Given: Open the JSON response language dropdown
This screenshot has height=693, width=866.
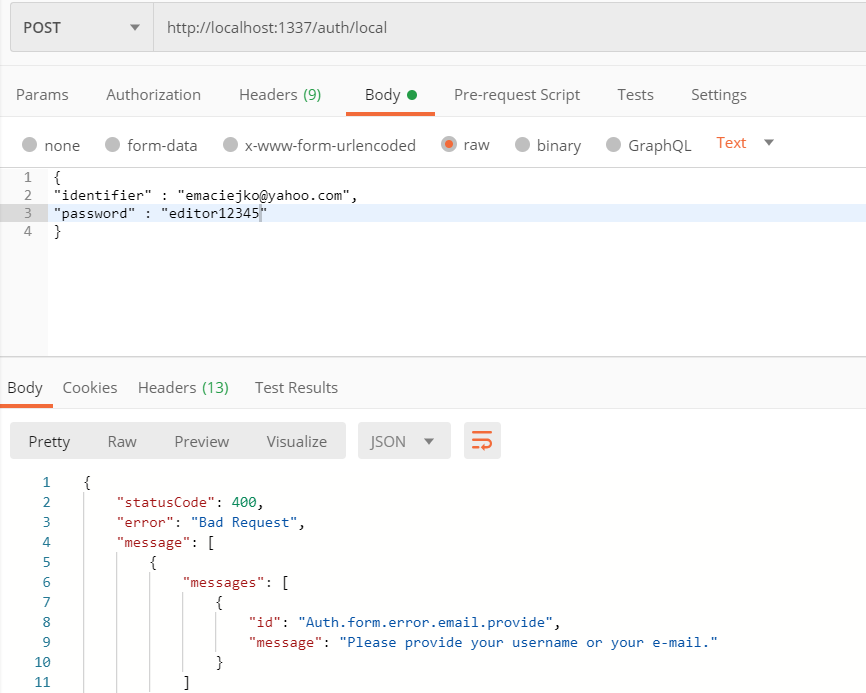Looking at the screenshot, I should point(403,441).
